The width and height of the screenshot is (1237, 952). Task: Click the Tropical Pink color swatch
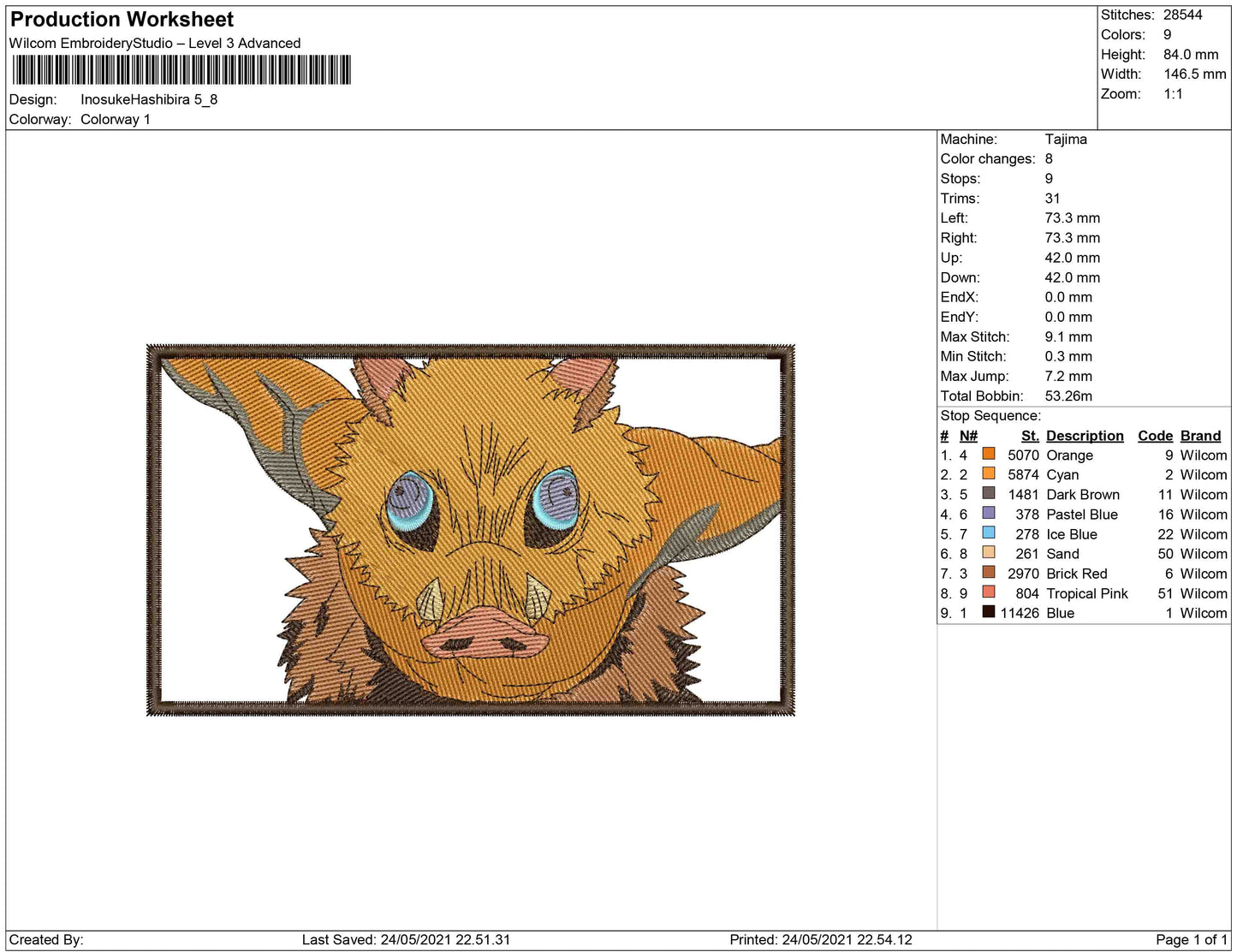pos(989,592)
